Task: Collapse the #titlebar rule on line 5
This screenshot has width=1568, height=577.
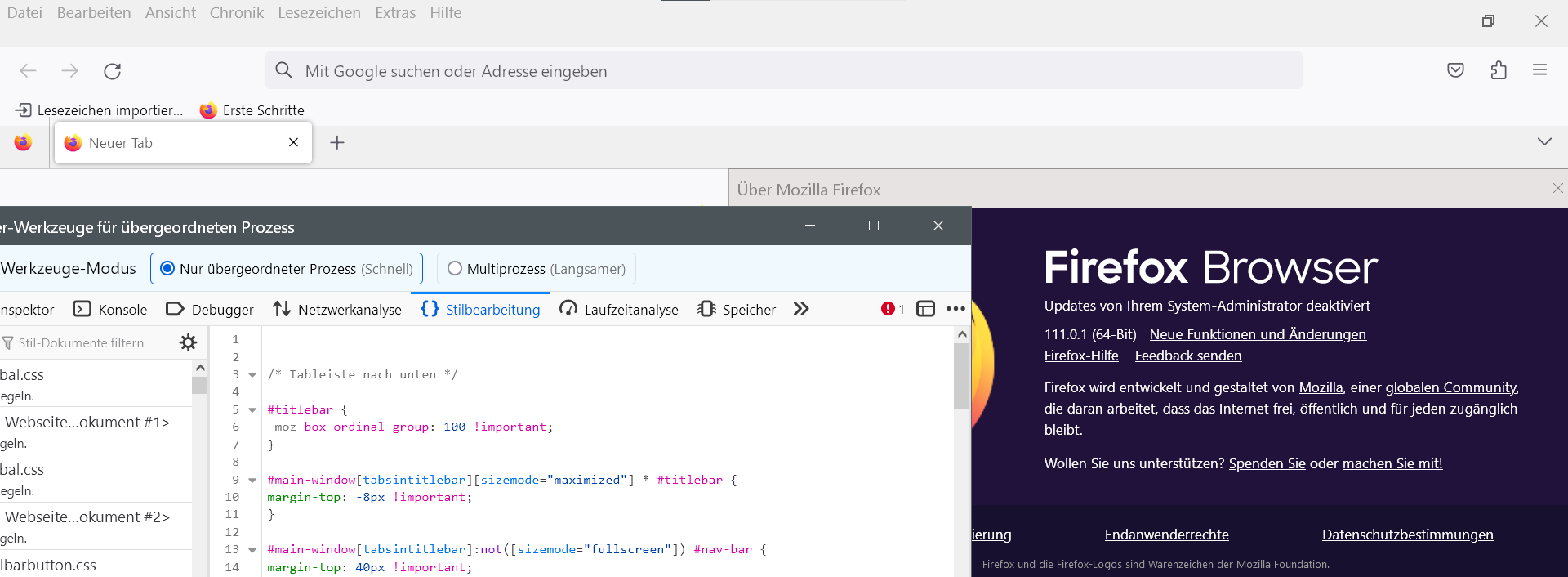Action: [252, 410]
